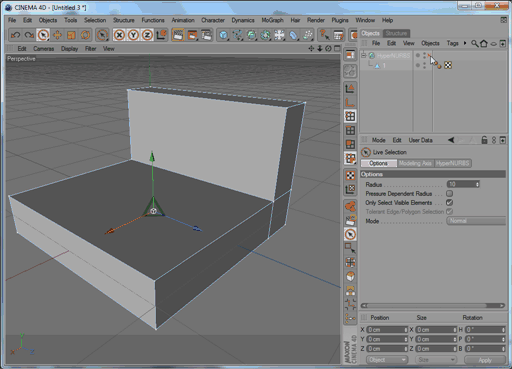
Task: Click the Render View clapperboard icon
Action: 178,35
